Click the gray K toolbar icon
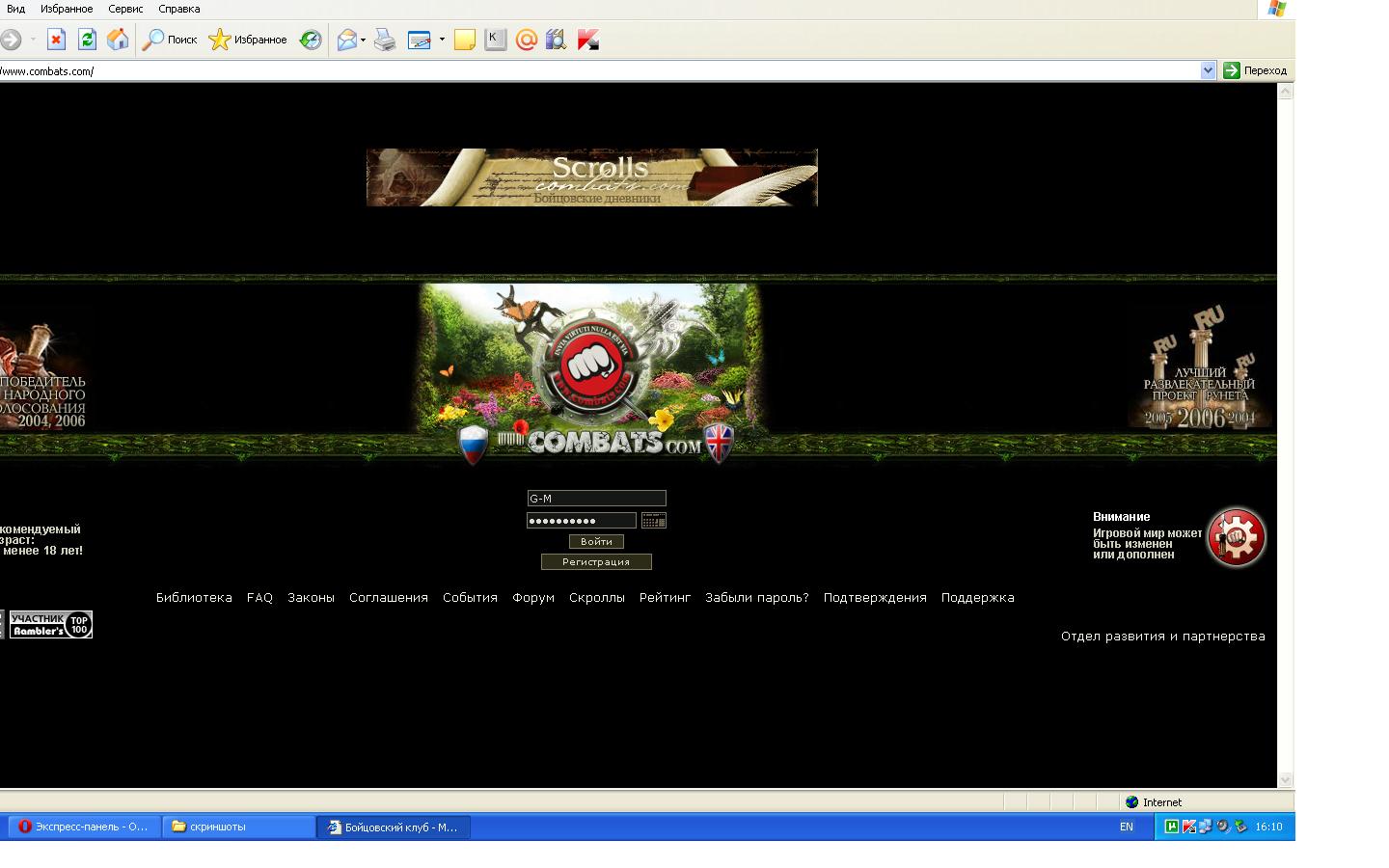The height and width of the screenshot is (868, 1389). (x=495, y=40)
